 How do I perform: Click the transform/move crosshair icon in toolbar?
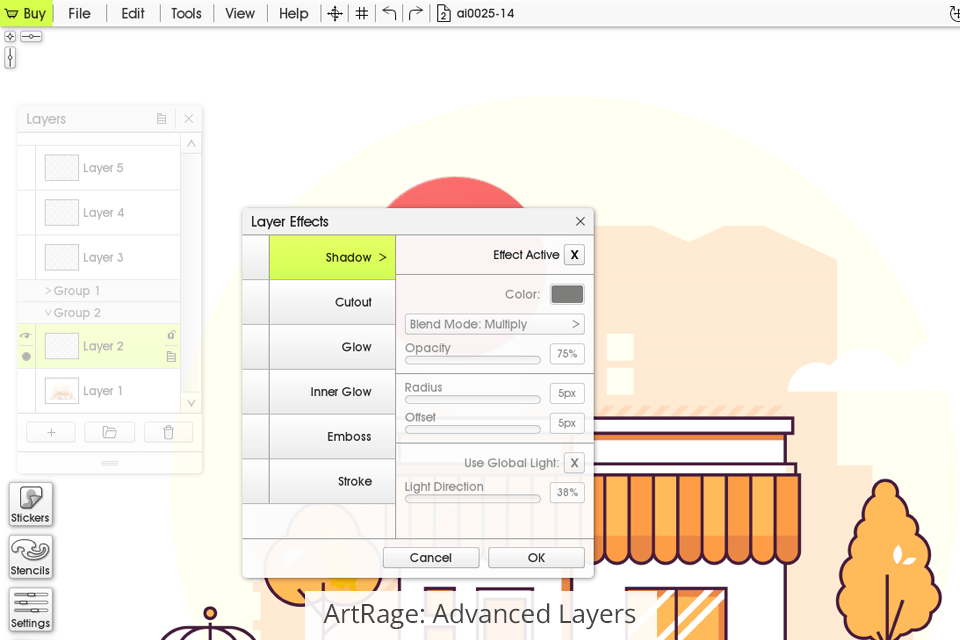click(335, 13)
